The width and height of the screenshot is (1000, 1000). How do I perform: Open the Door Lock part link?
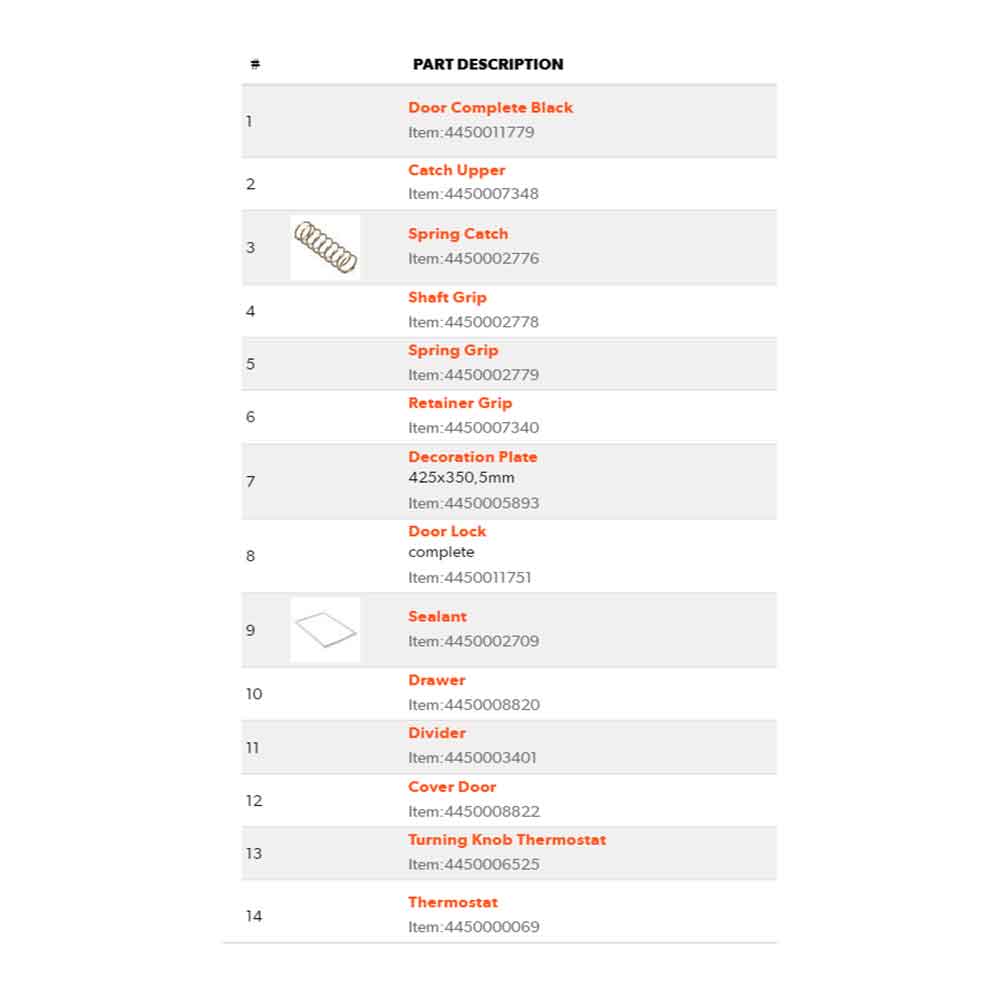[x=446, y=531]
